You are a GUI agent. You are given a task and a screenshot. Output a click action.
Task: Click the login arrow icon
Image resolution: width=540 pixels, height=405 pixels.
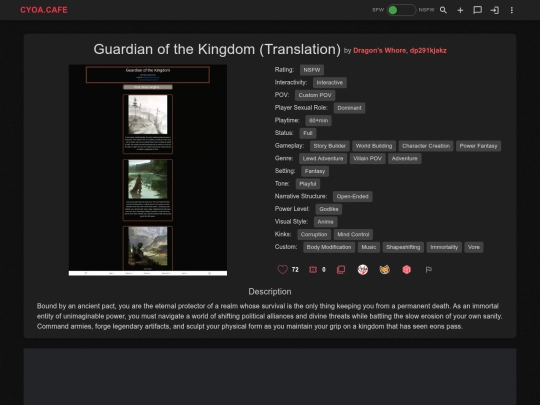pyautogui.click(x=495, y=10)
